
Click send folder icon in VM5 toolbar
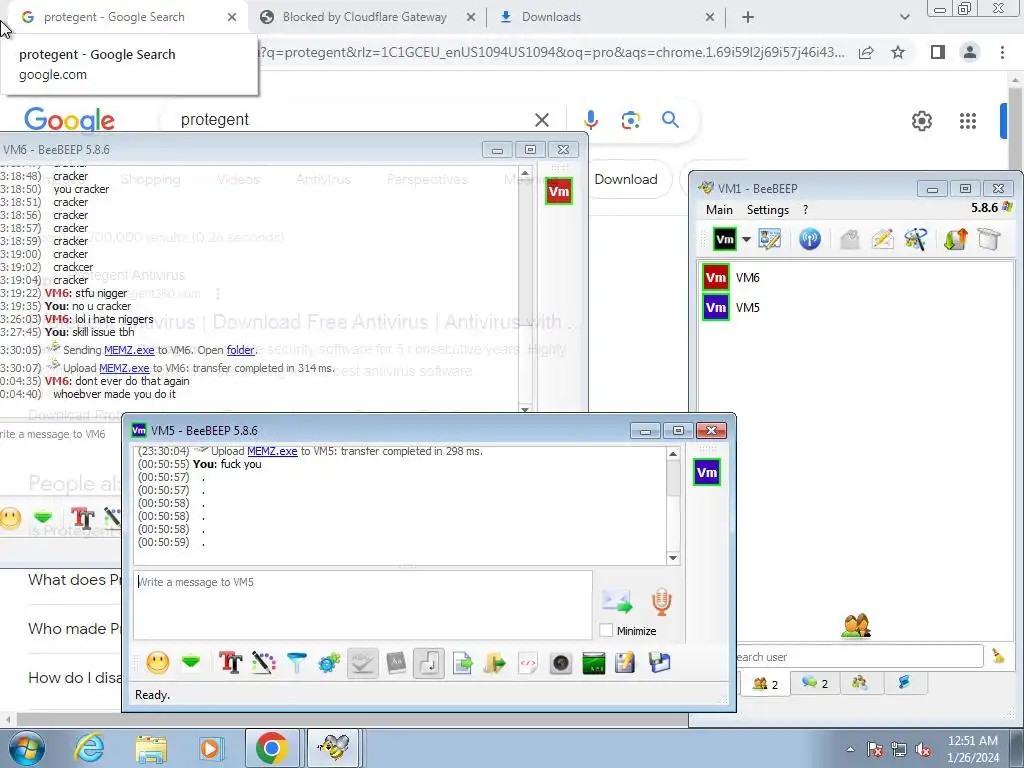tap(494, 664)
